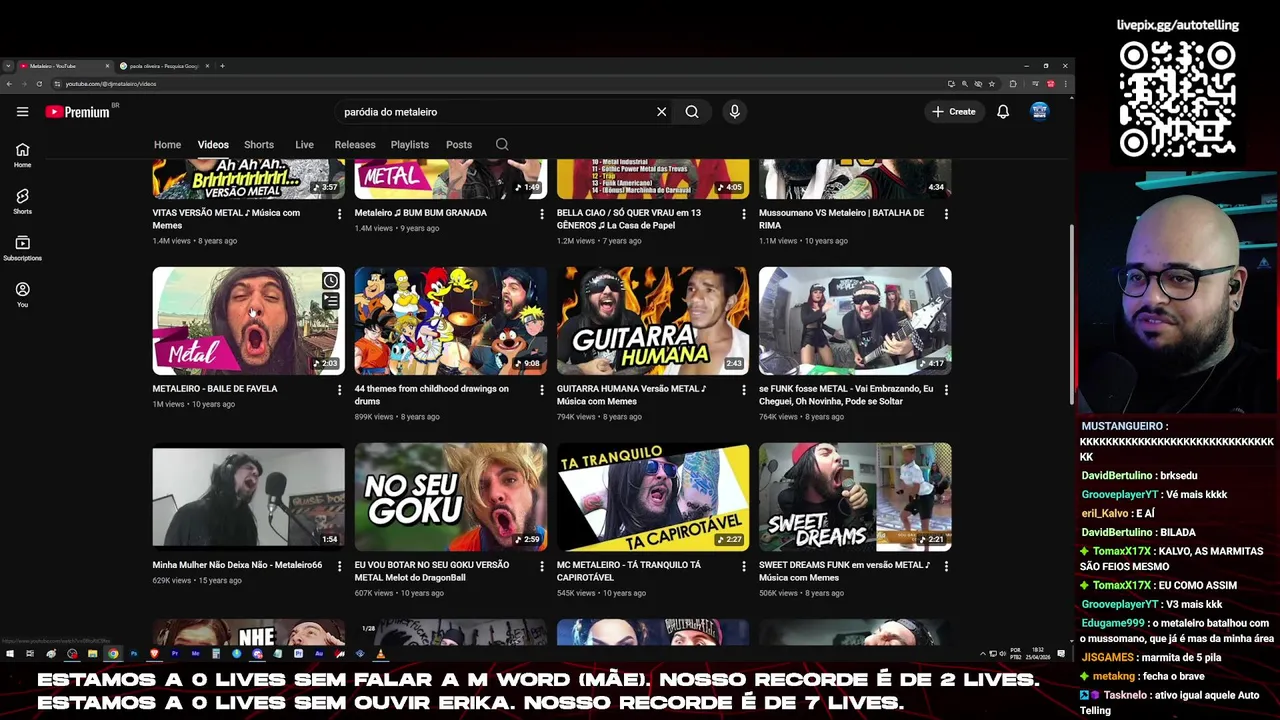Open a new browser tab
The image size is (1280, 720).
pyautogui.click(x=222, y=66)
